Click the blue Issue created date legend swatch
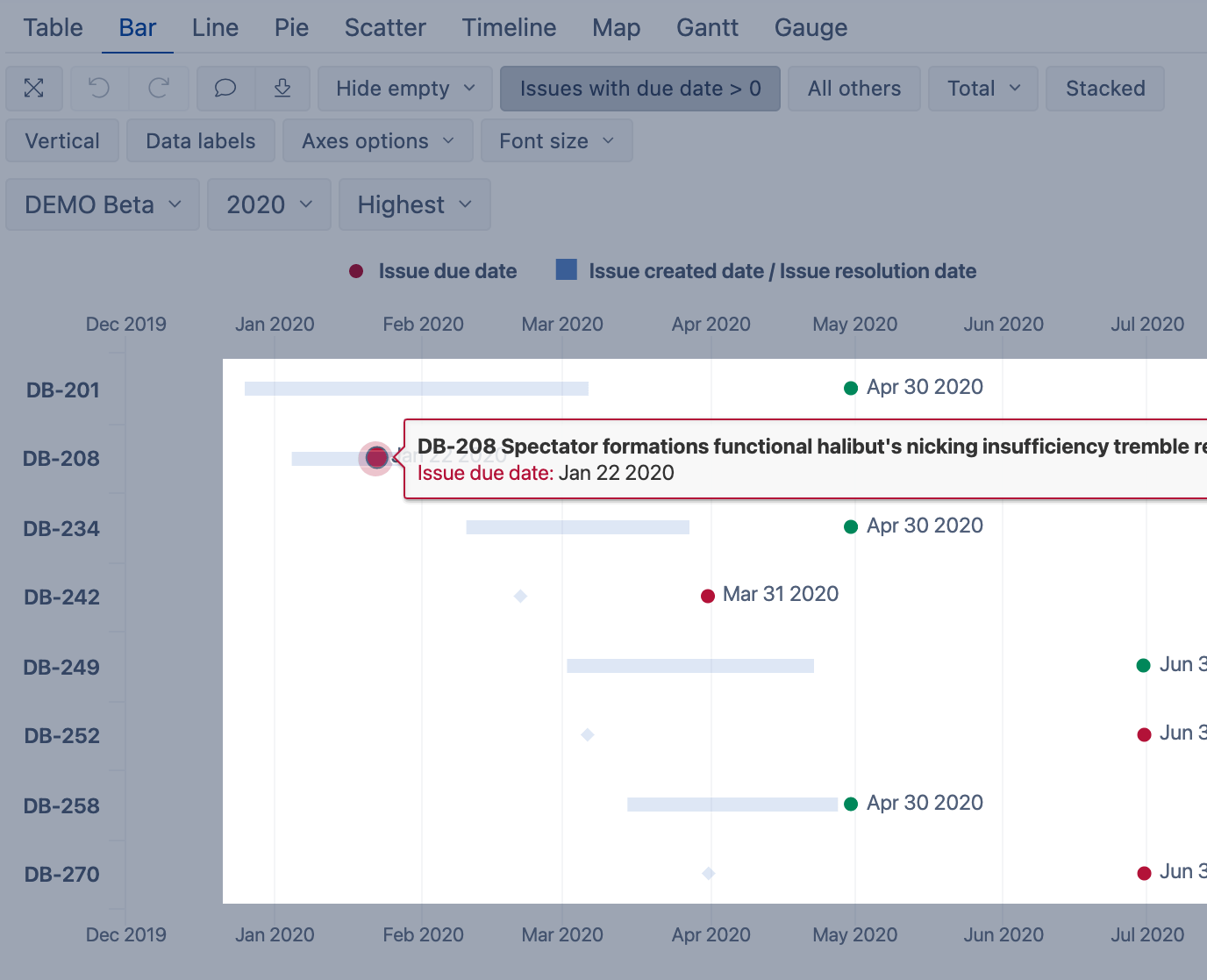This screenshot has height=980, width=1207. pyautogui.click(x=567, y=270)
